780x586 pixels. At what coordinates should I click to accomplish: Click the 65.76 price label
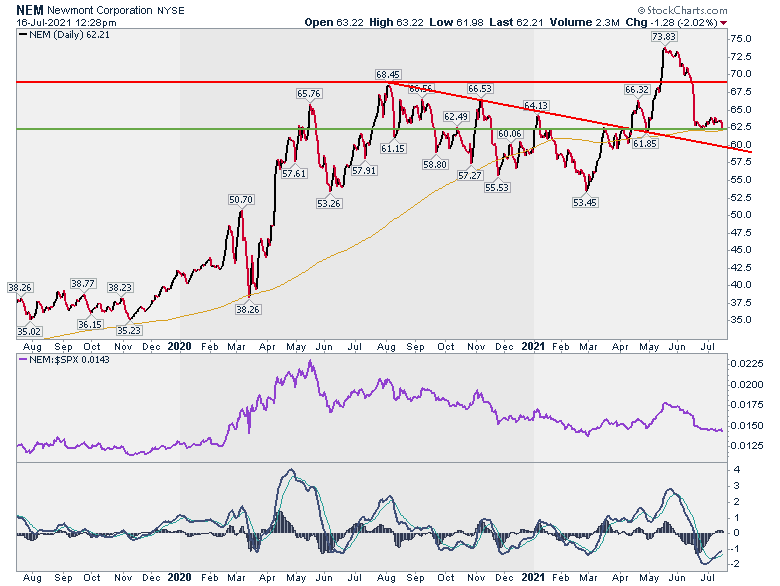[x=308, y=94]
